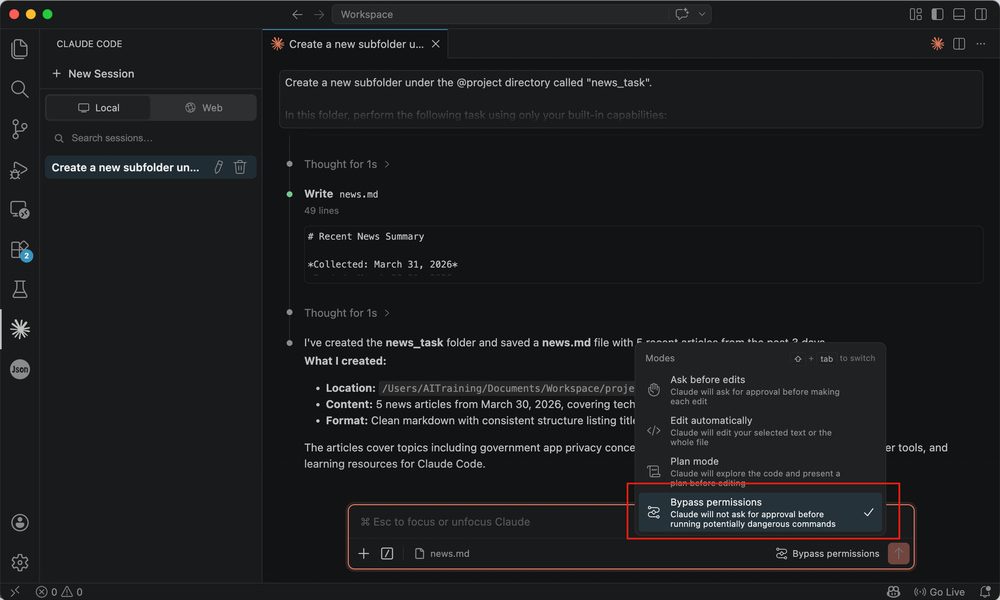The width and height of the screenshot is (1000, 600).
Task: Click the Search sessions input field
Action: pyautogui.click(x=150, y=138)
